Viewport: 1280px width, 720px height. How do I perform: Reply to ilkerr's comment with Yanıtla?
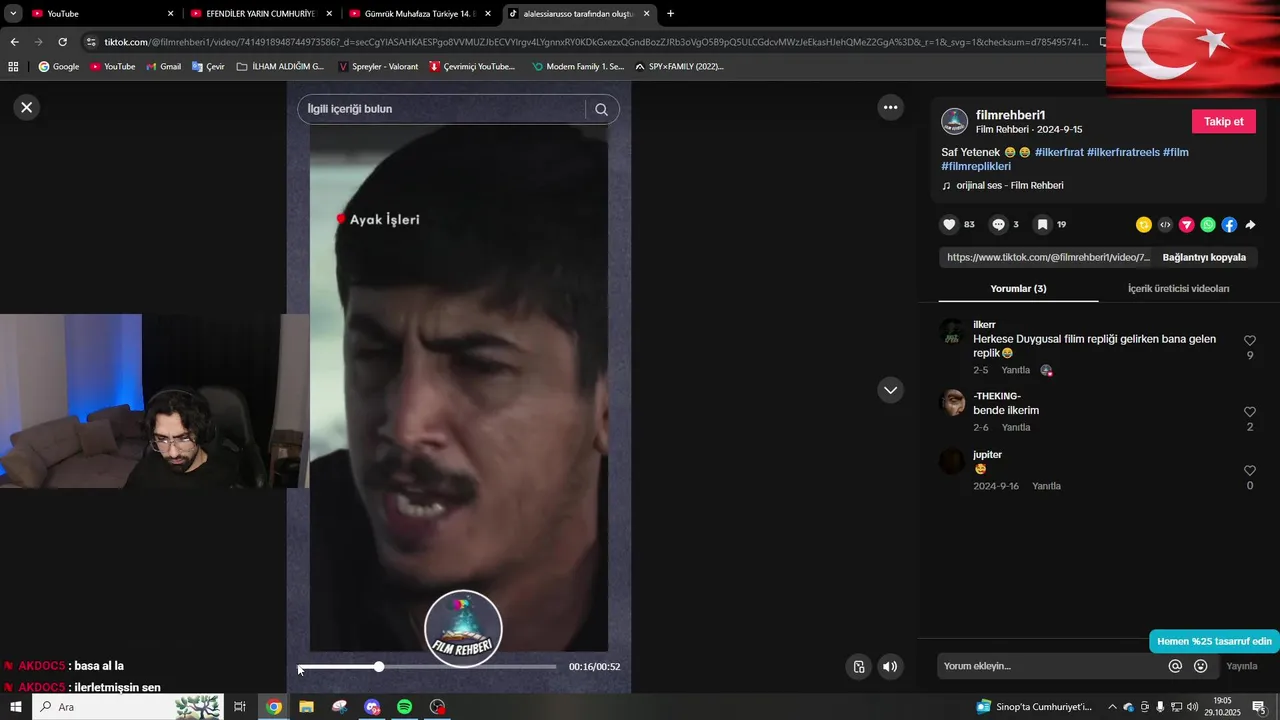pyautogui.click(x=1016, y=370)
